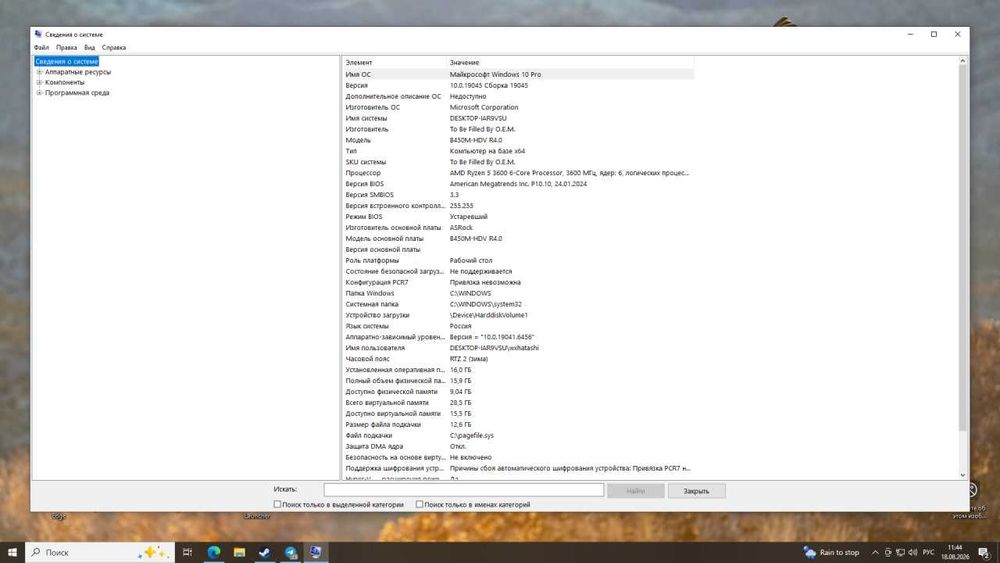Open File Explorer from the taskbar
The image size is (1000, 563).
point(239,552)
